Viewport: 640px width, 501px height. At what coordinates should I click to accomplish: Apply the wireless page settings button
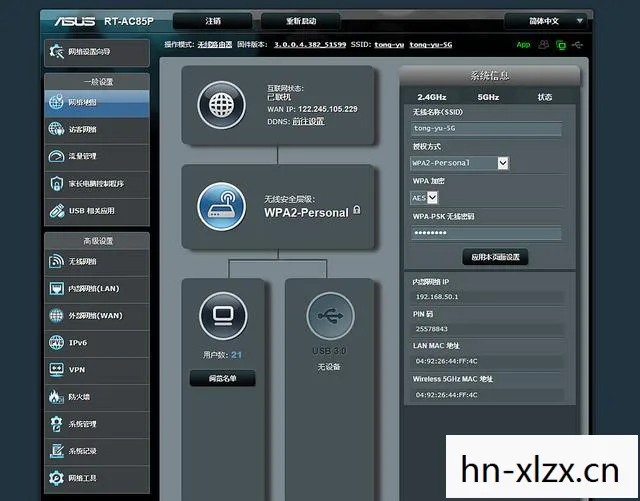pos(495,257)
